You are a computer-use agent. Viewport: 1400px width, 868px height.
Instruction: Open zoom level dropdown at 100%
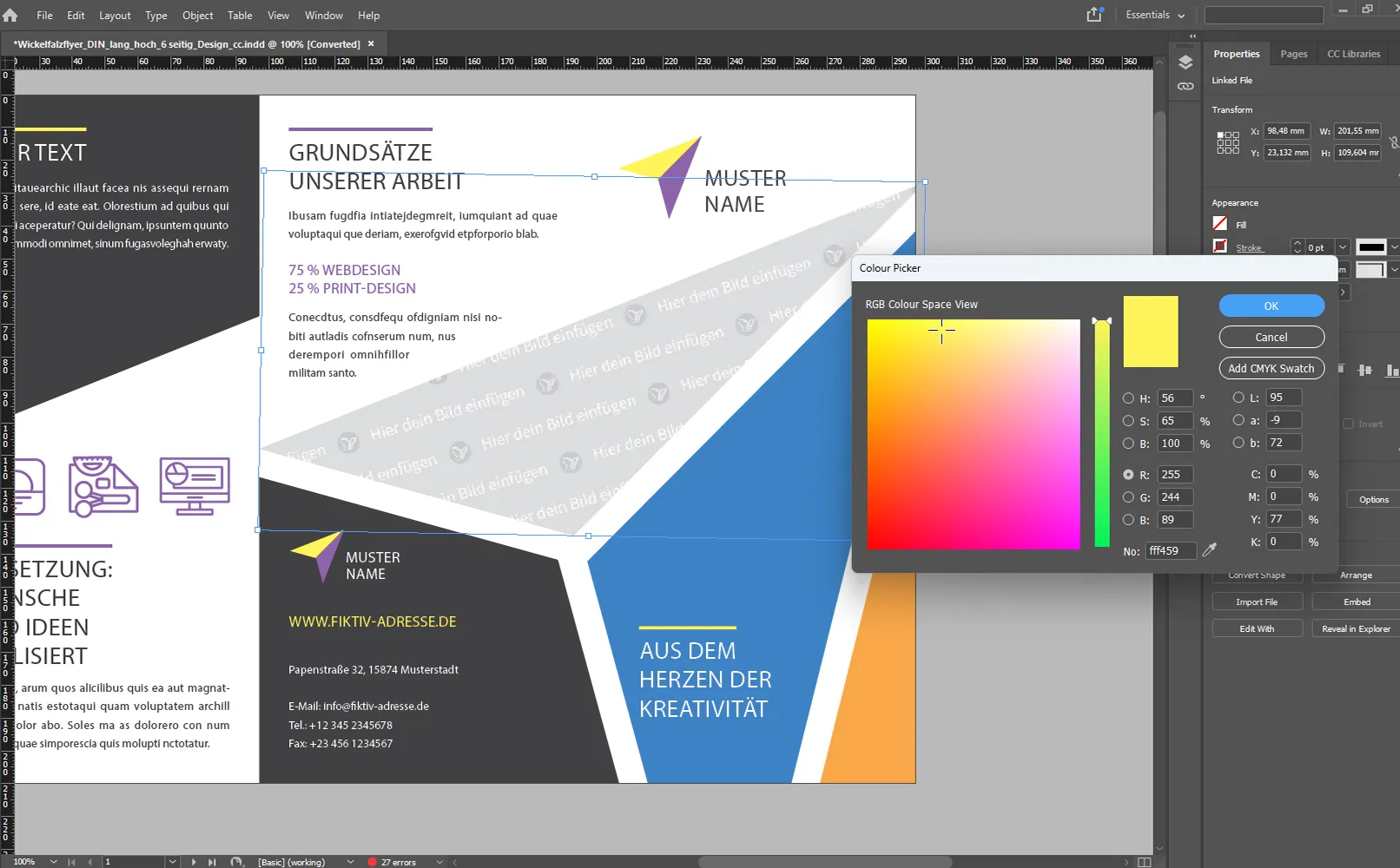[x=54, y=862]
